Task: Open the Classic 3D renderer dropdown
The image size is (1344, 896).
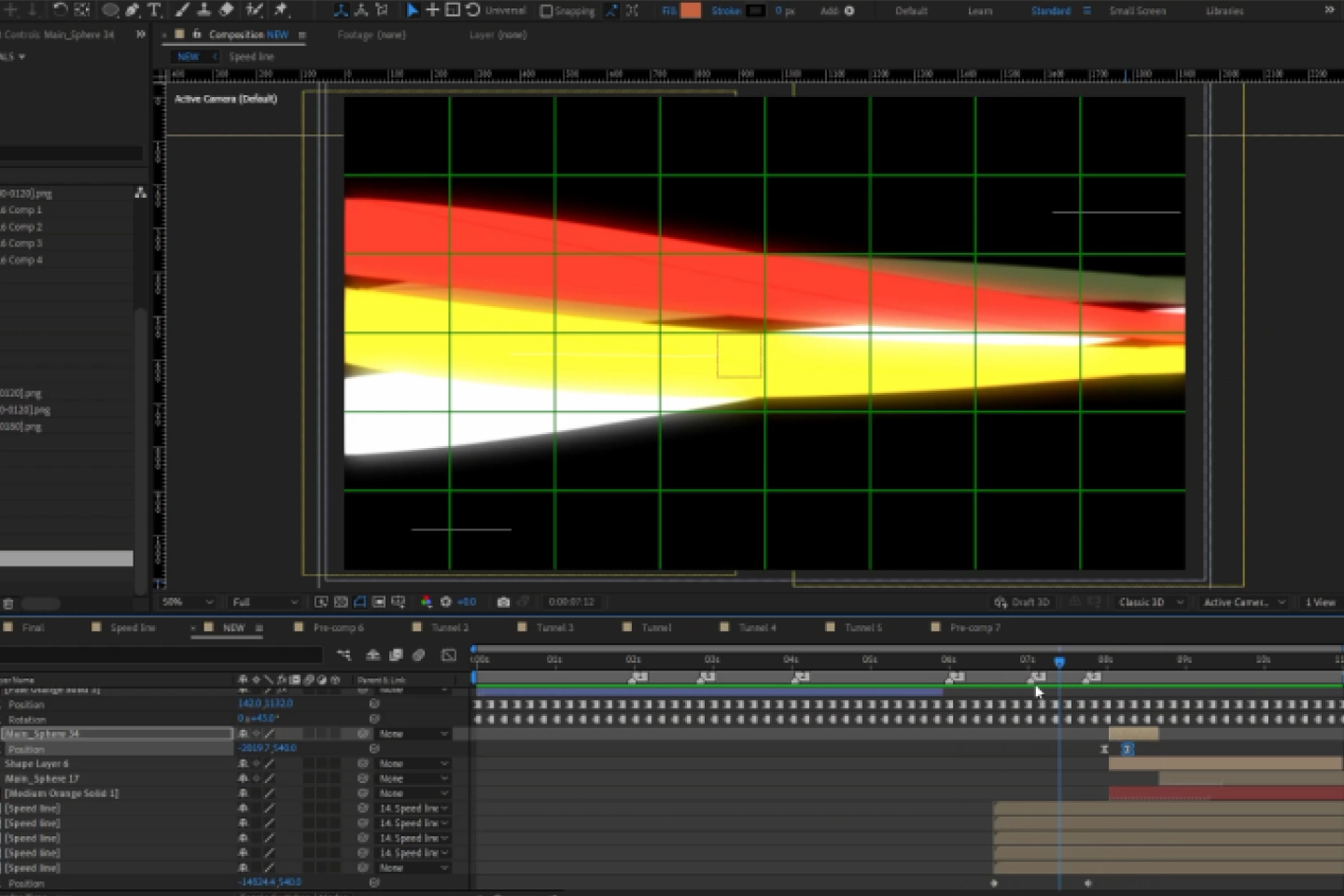Action: pos(1150,602)
